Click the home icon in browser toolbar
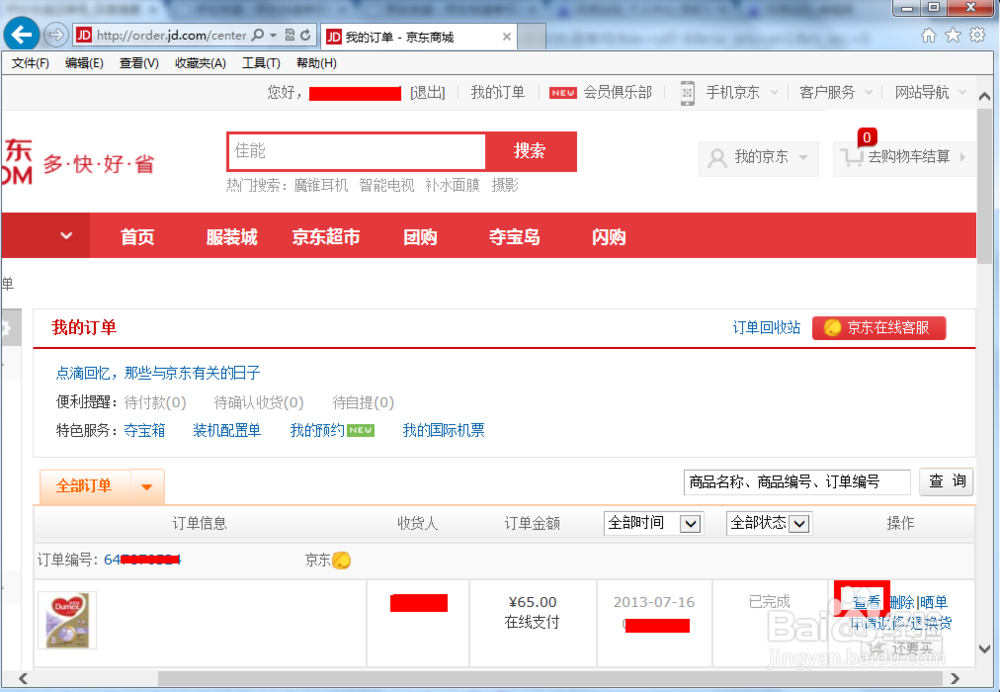The height and width of the screenshot is (692, 1000). 930,34
